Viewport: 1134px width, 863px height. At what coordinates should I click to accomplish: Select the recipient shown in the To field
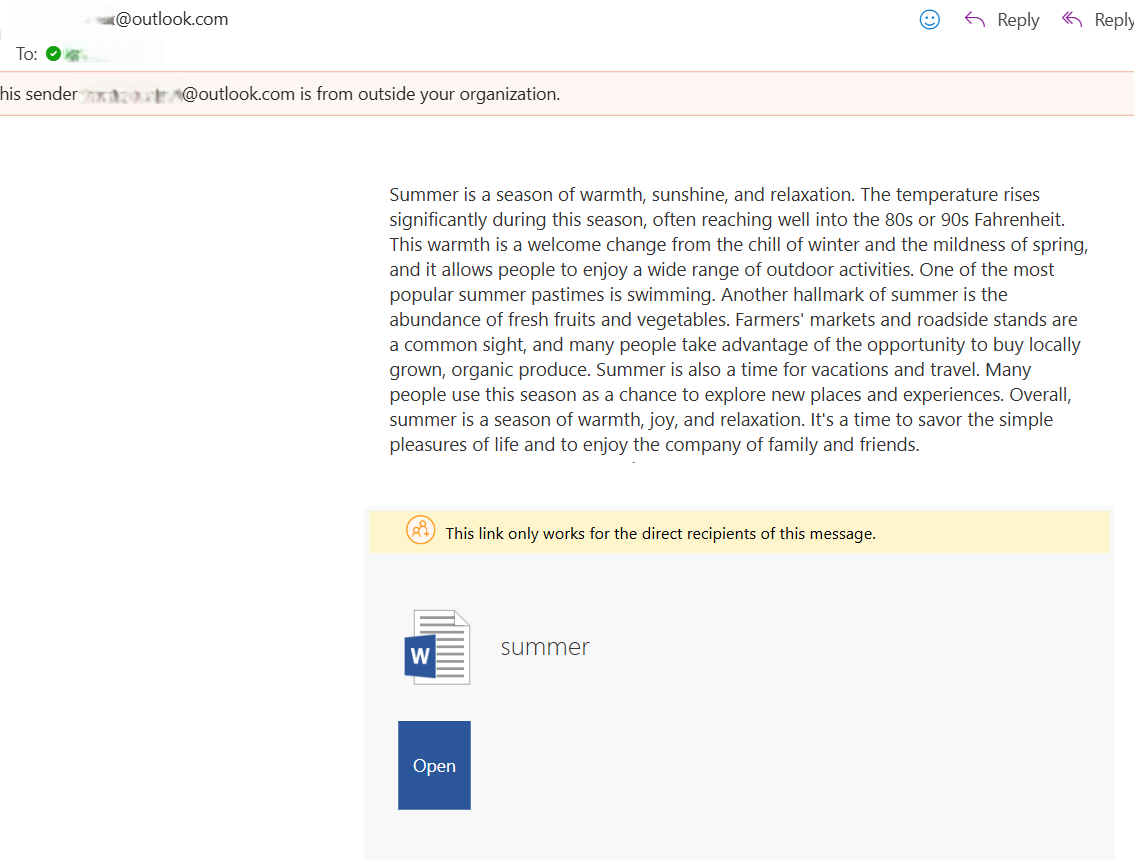point(110,53)
